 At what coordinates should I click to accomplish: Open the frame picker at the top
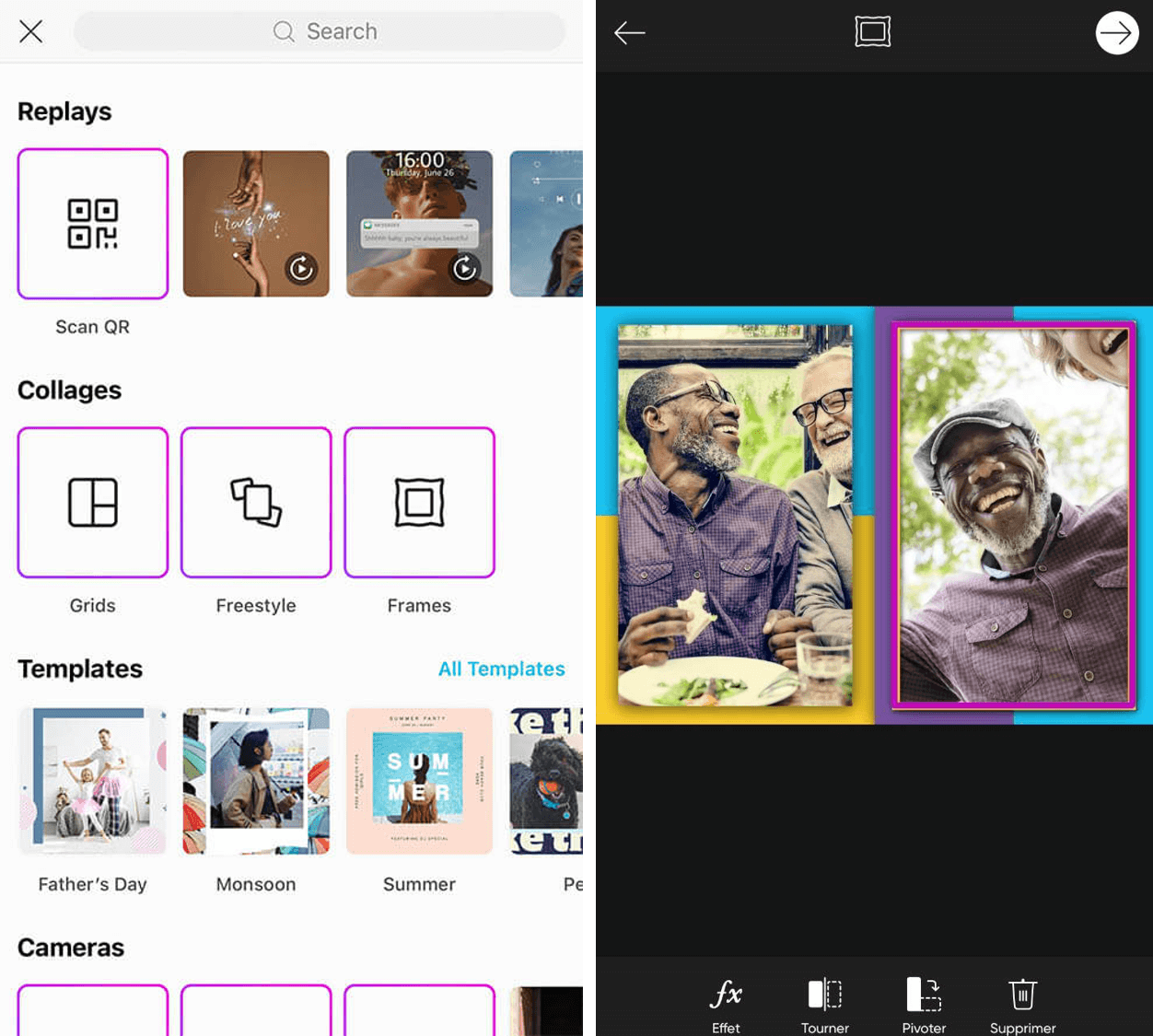point(872,31)
